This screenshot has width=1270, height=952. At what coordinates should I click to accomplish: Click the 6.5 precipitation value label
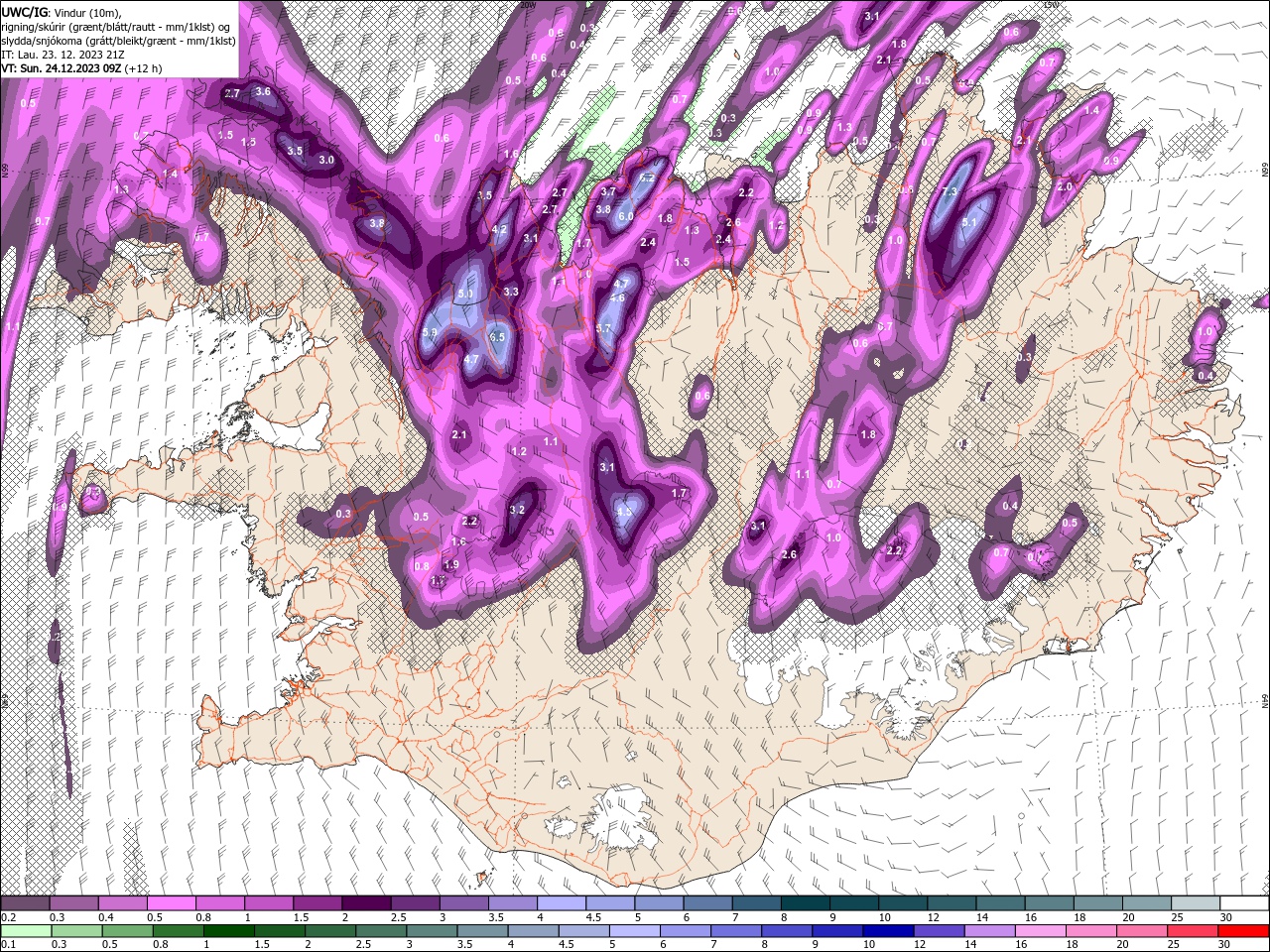pos(497,337)
